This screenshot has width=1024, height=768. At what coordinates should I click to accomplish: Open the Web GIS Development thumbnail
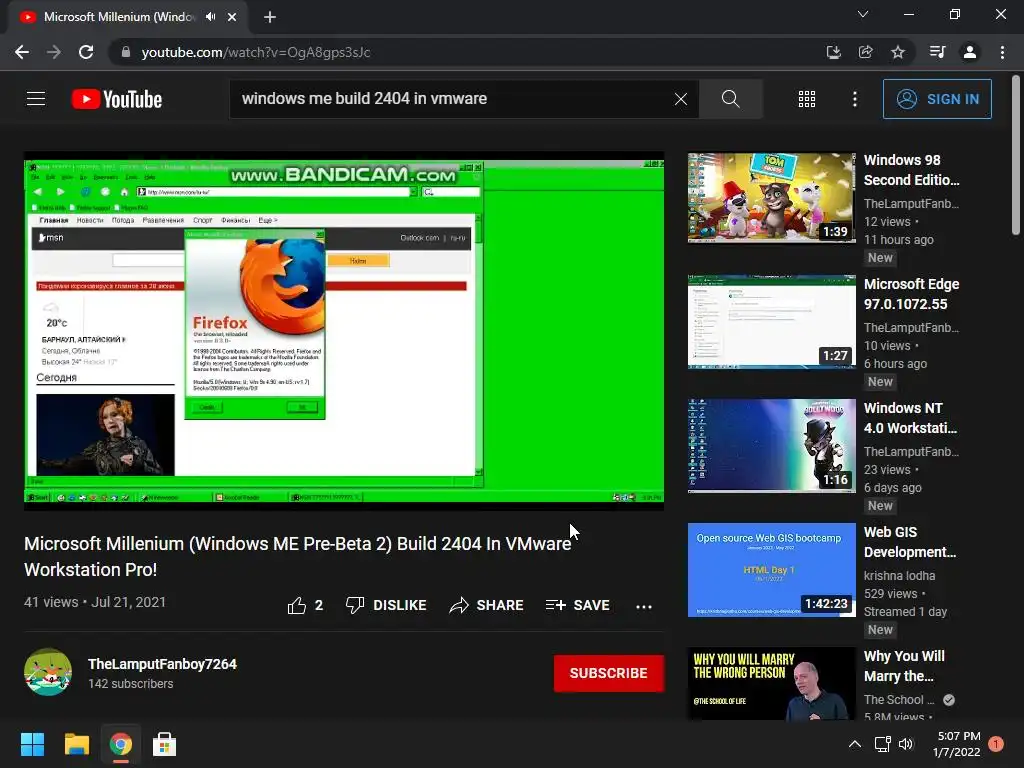[x=771, y=570]
